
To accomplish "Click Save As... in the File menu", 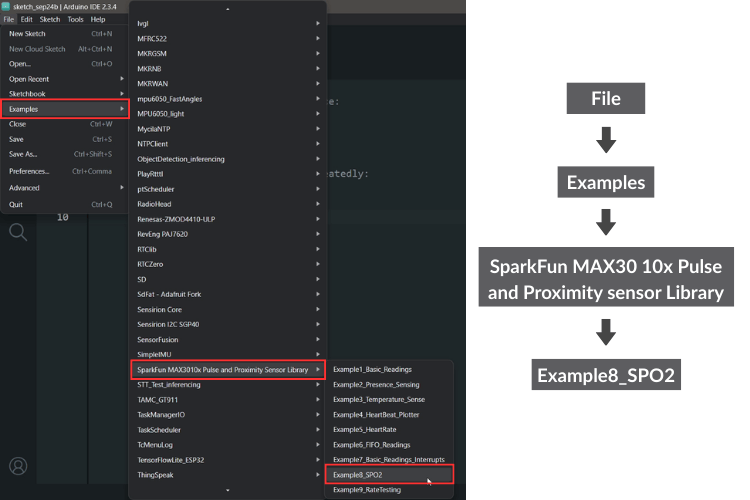I will coord(64,154).
